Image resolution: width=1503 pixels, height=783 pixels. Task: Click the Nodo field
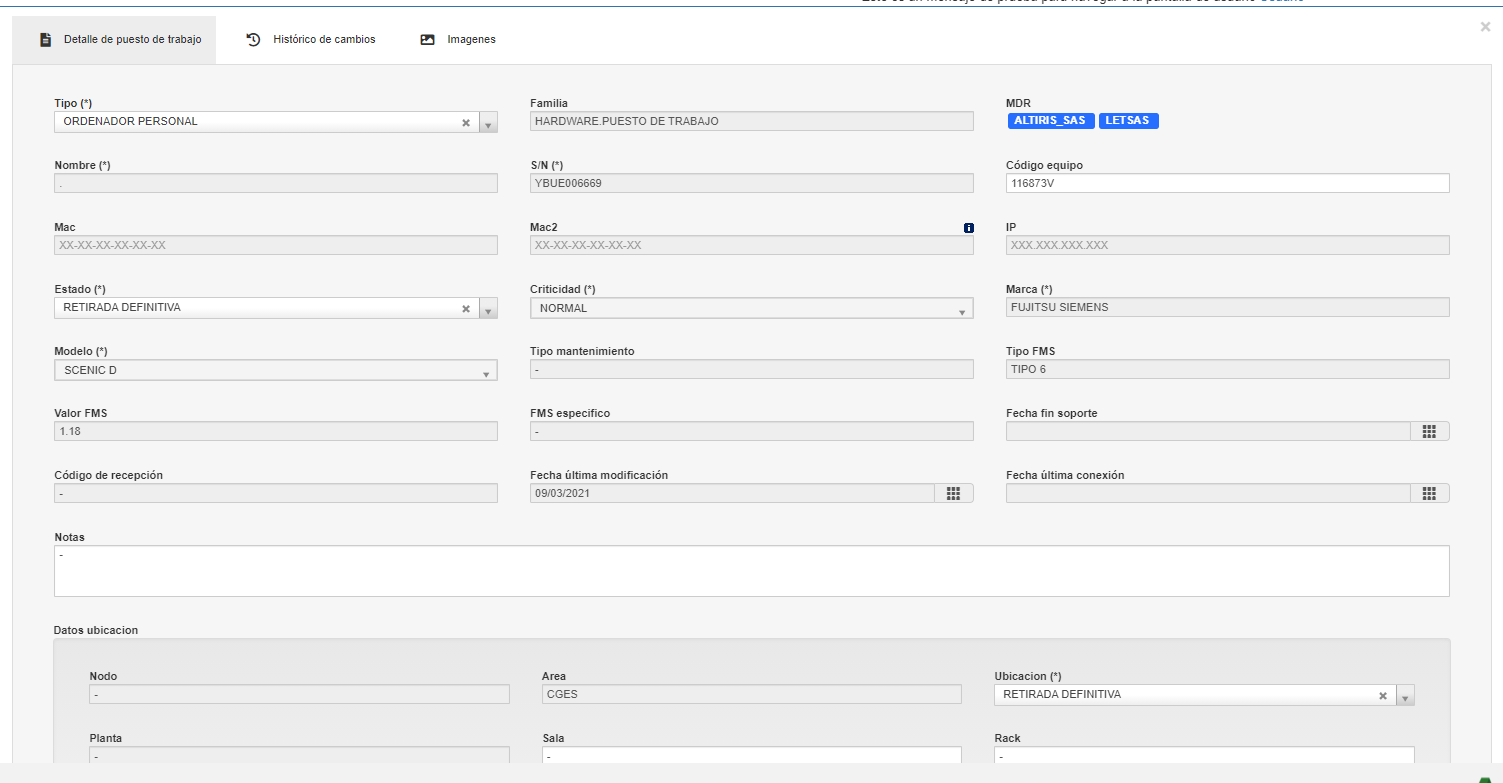[x=299, y=694]
